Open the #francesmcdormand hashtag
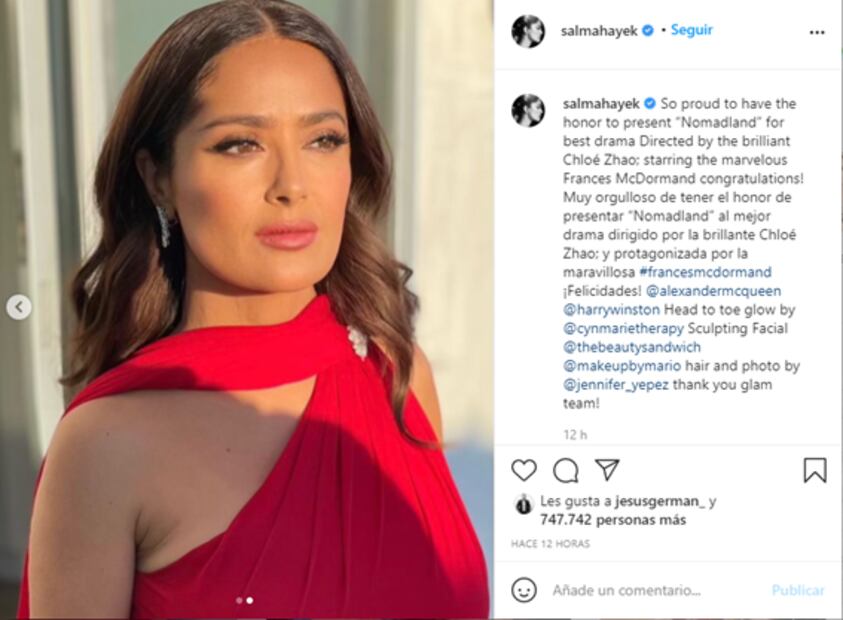Viewport: 843px width, 620px height. [705, 272]
